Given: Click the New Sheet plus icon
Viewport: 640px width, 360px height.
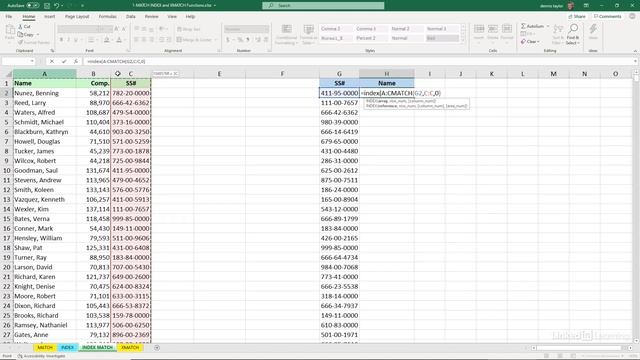Looking at the screenshot, I should click(x=157, y=348).
